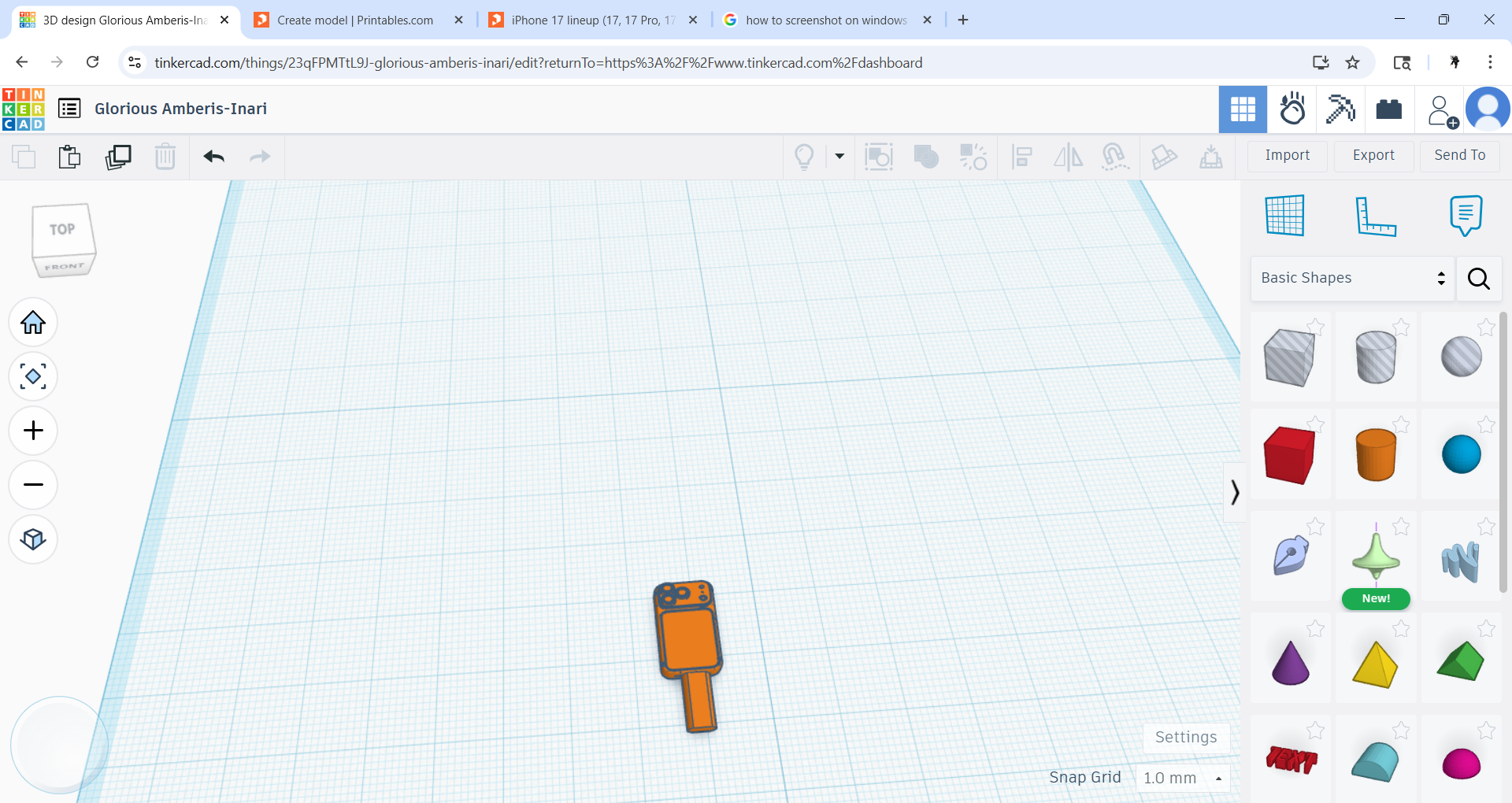The width and height of the screenshot is (1512, 803).
Task: Open the Snap Grid 1.0 mm dropdown
Action: coord(1183,778)
